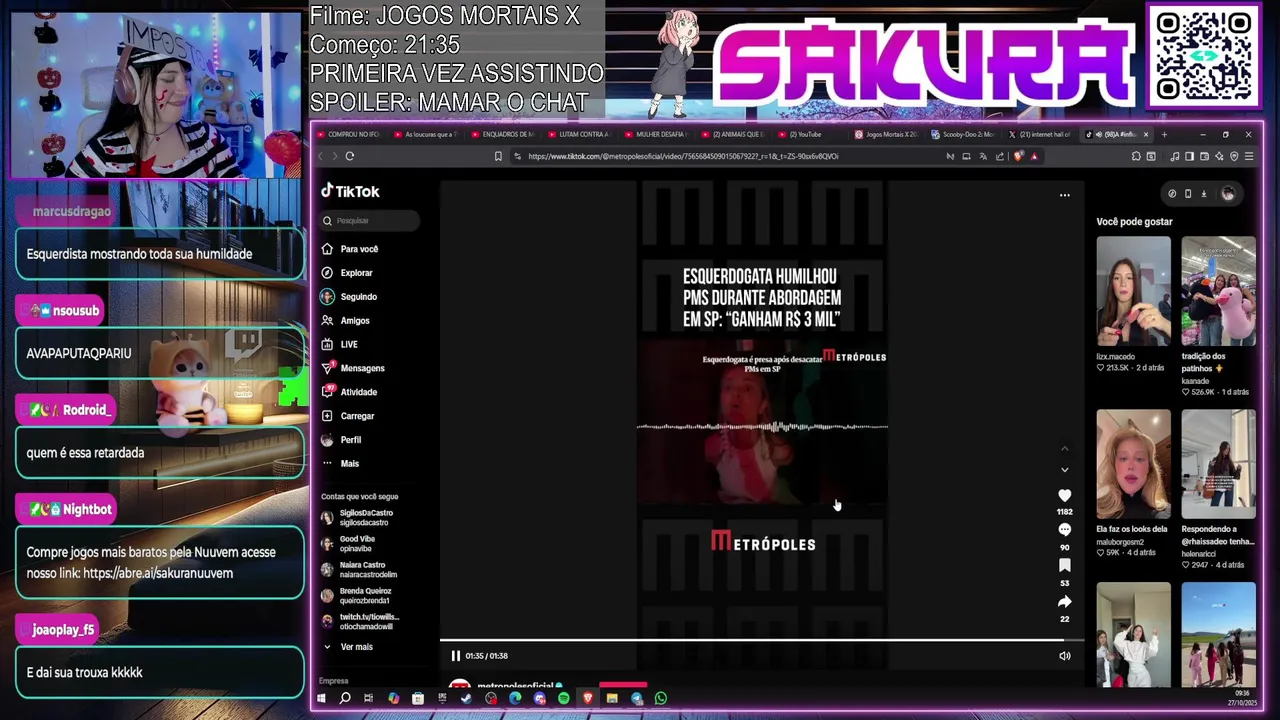
Task: Open Telegram from the taskbar
Action: point(636,698)
